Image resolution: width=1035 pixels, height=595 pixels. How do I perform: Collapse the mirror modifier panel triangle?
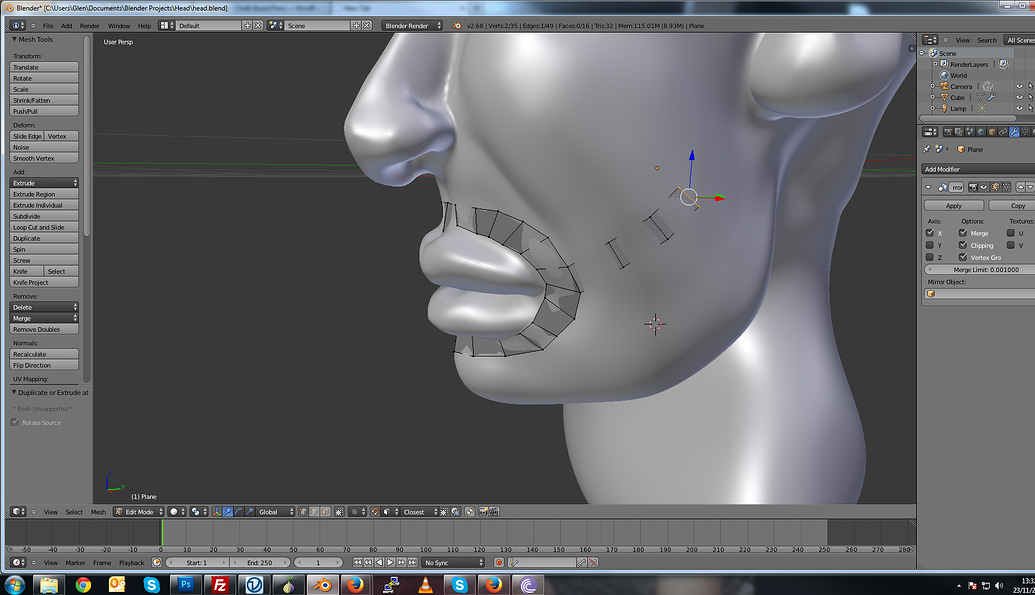928,188
